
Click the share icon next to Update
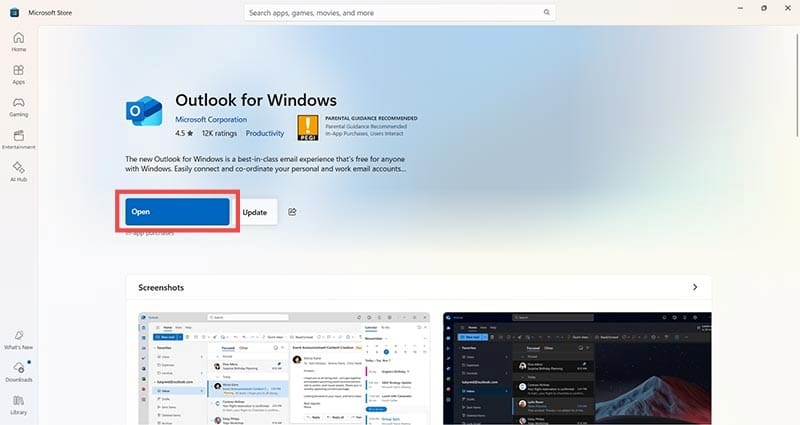point(292,212)
